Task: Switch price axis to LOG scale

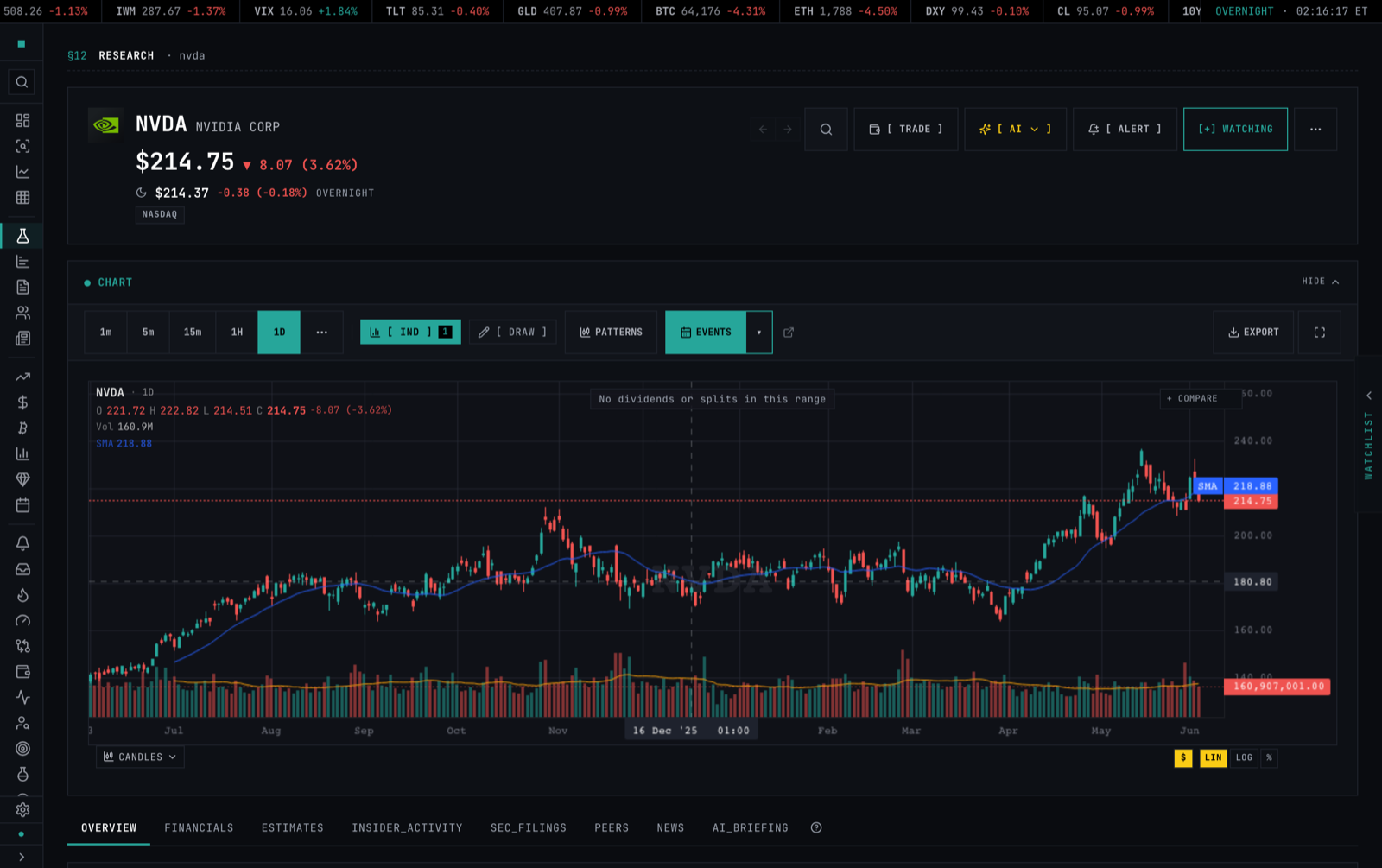Action: click(1244, 757)
